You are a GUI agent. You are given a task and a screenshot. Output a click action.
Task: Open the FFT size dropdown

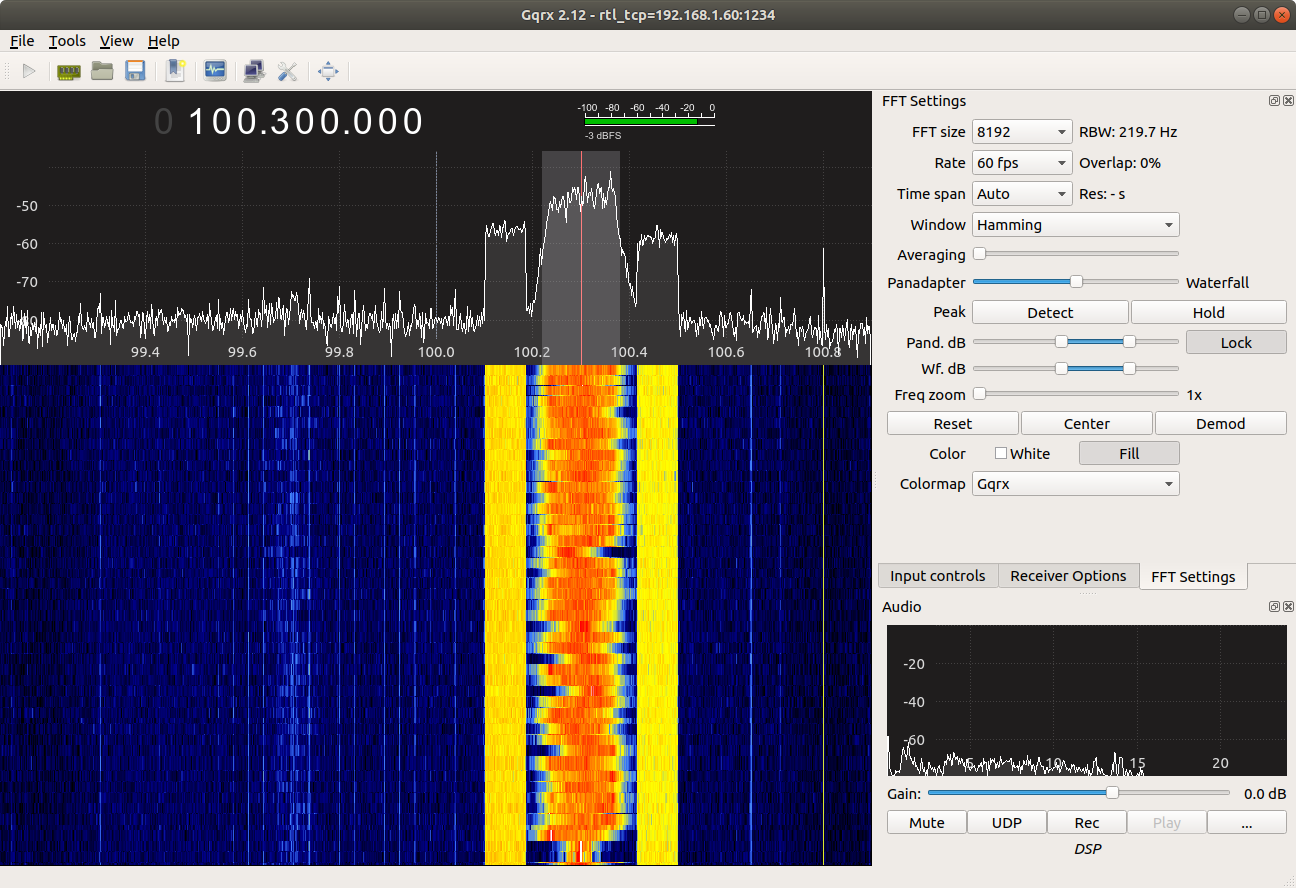click(x=1021, y=131)
